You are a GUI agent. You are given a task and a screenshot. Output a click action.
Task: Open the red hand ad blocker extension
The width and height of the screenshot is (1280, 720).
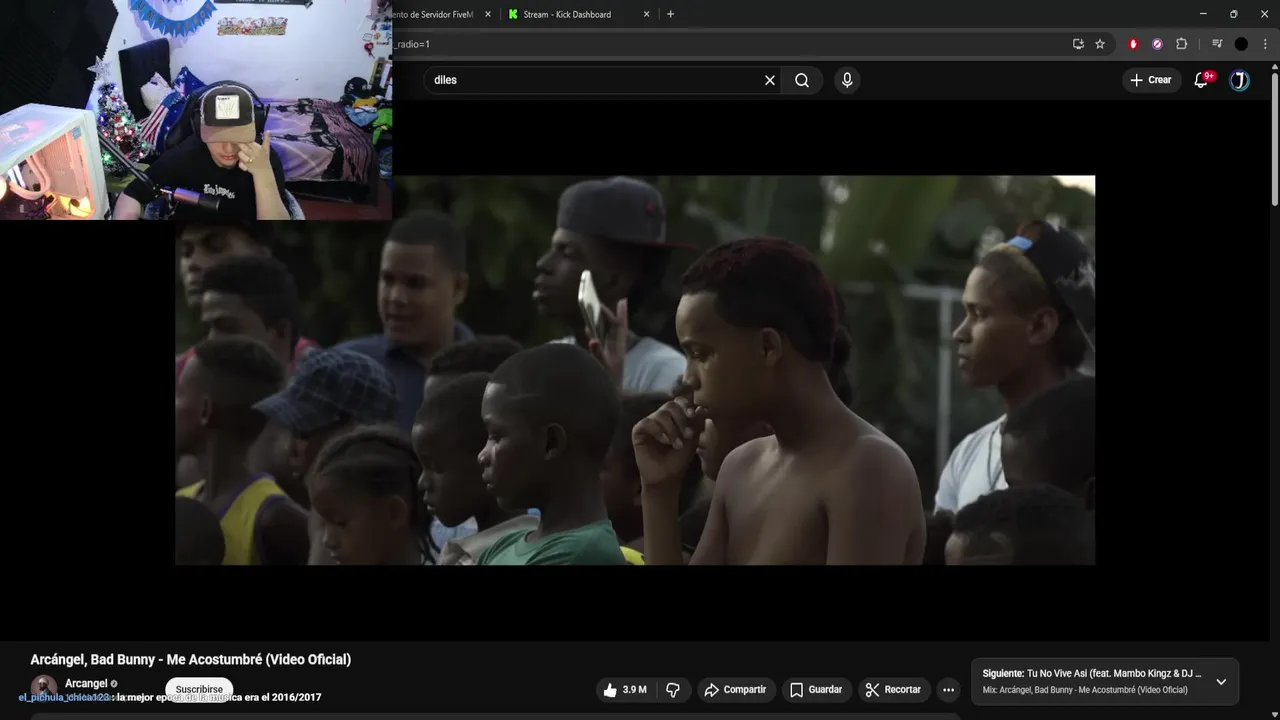point(1133,44)
